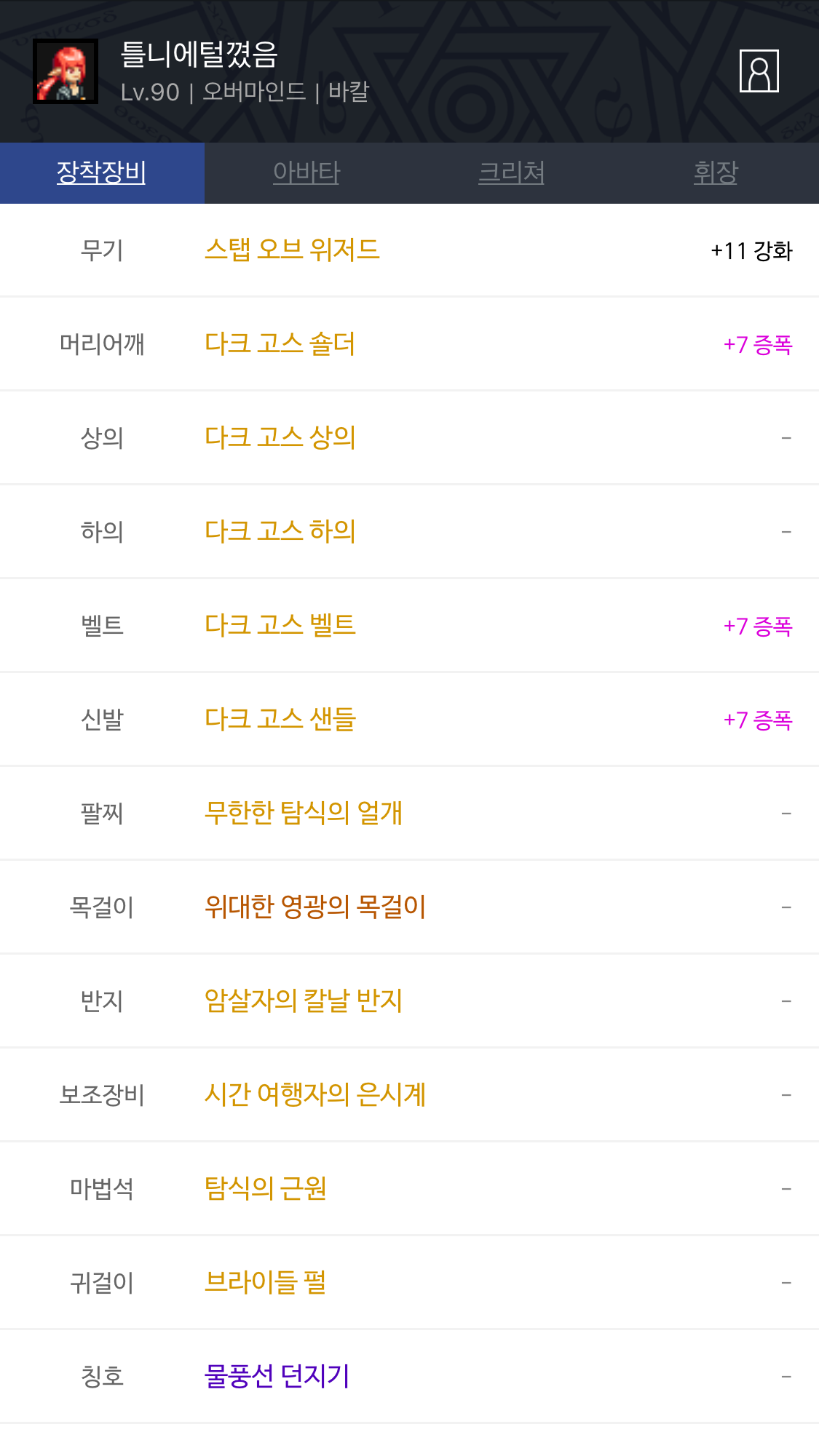Select ring 암살자의 칼날 반지
819x1456 pixels.
click(304, 1001)
